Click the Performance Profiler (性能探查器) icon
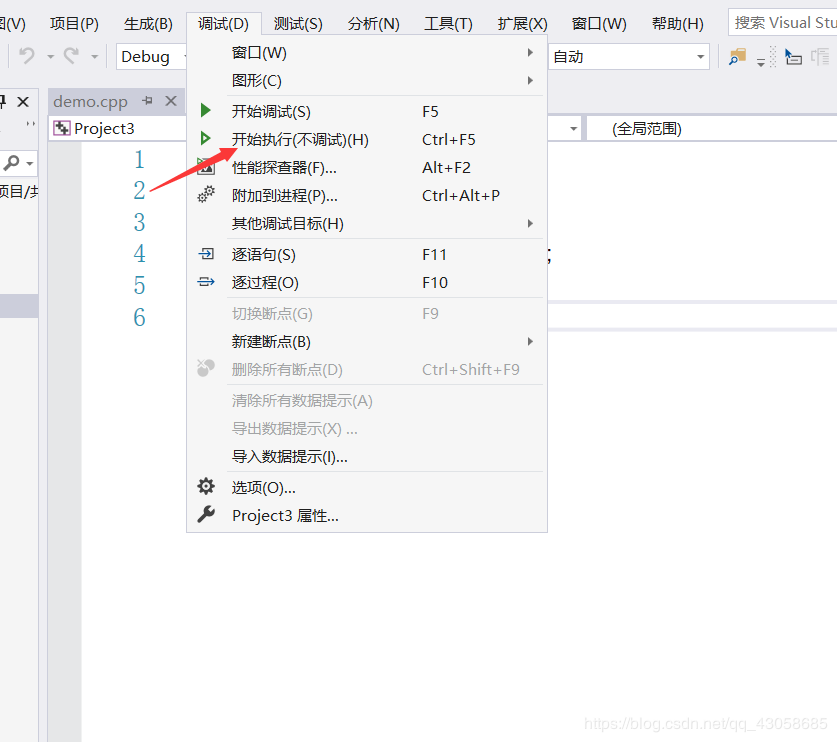 coord(205,167)
